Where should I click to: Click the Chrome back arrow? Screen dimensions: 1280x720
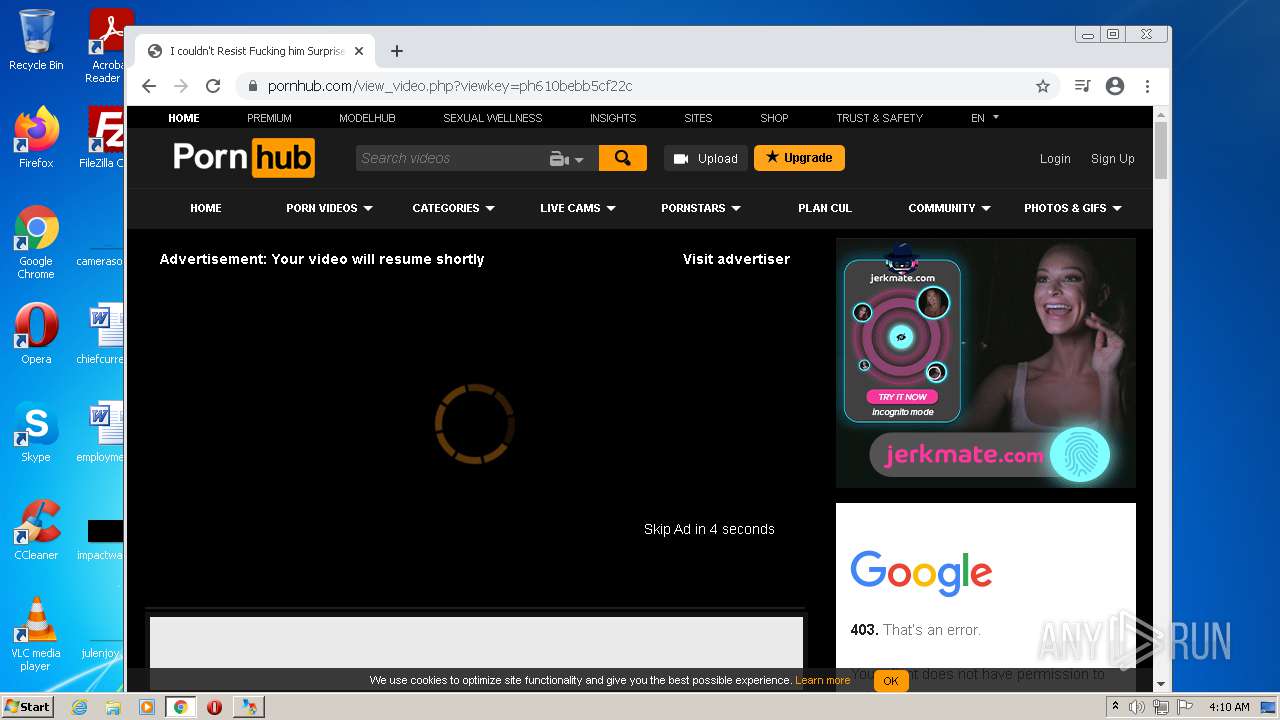(x=149, y=86)
